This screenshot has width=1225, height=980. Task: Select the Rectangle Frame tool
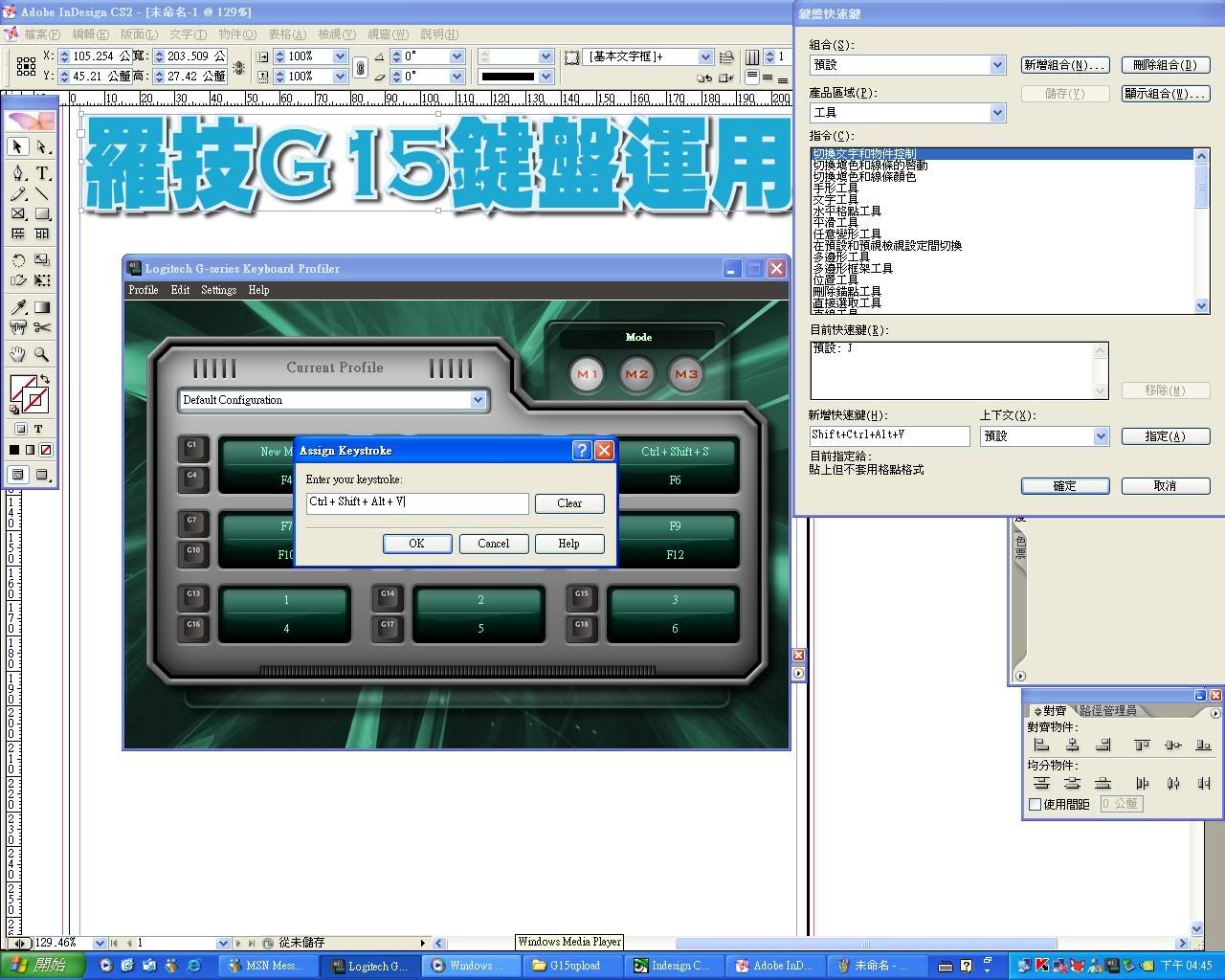(17, 214)
